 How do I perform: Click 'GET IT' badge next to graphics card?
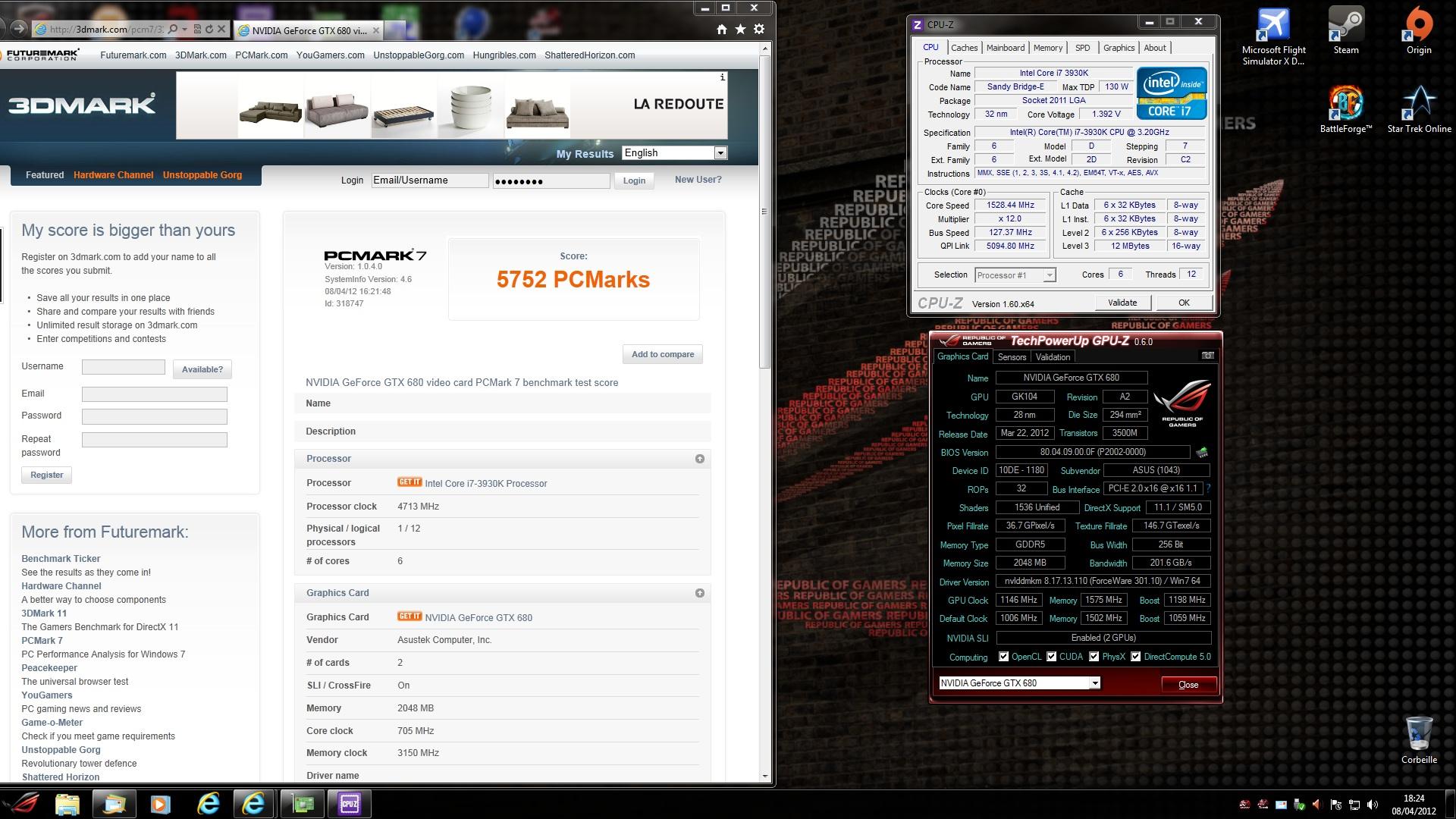(x=409, y=617)
